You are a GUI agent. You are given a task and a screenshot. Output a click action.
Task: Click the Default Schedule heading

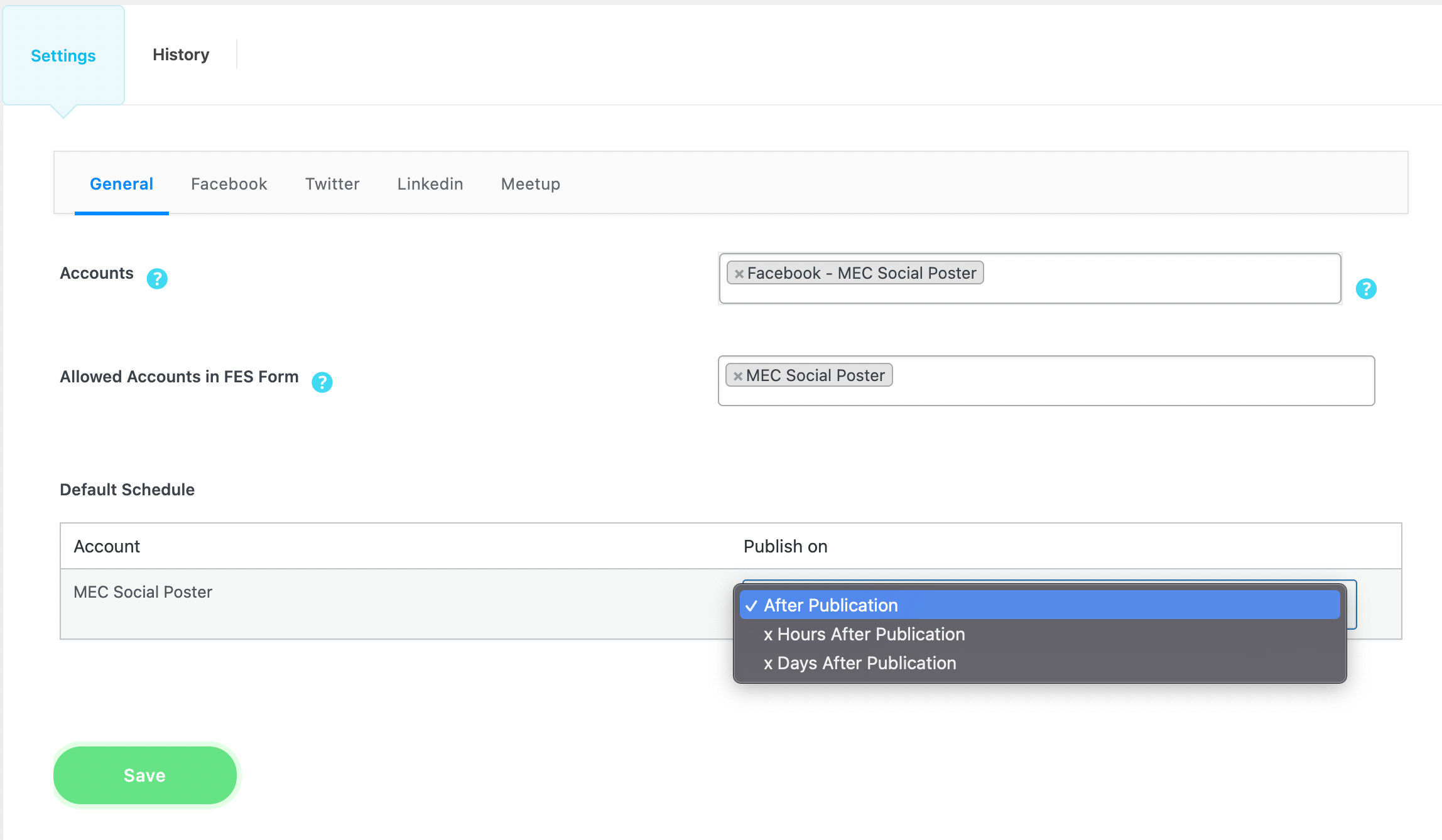(127, 490)
